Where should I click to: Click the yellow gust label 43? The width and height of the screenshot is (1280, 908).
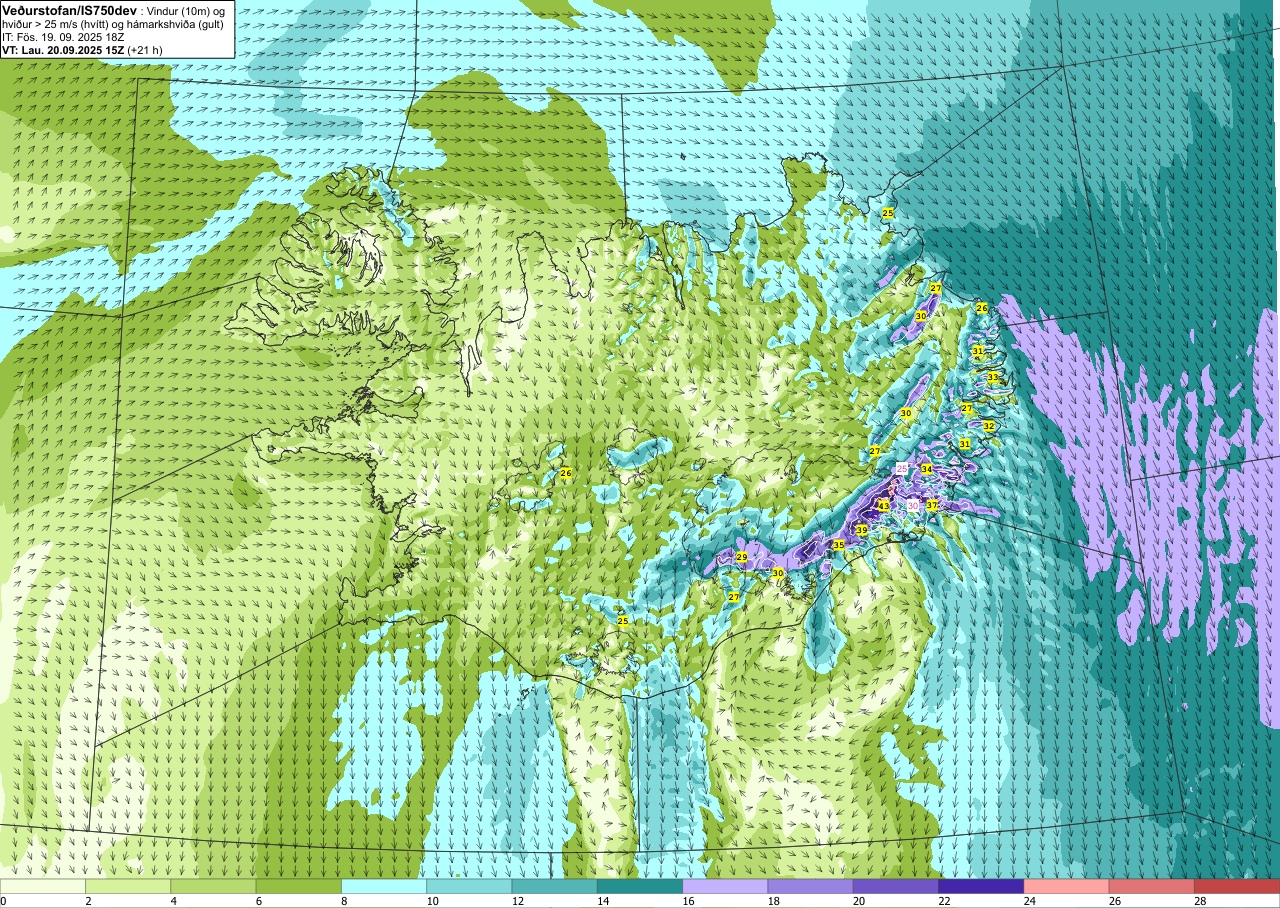(x=884, y=506)
